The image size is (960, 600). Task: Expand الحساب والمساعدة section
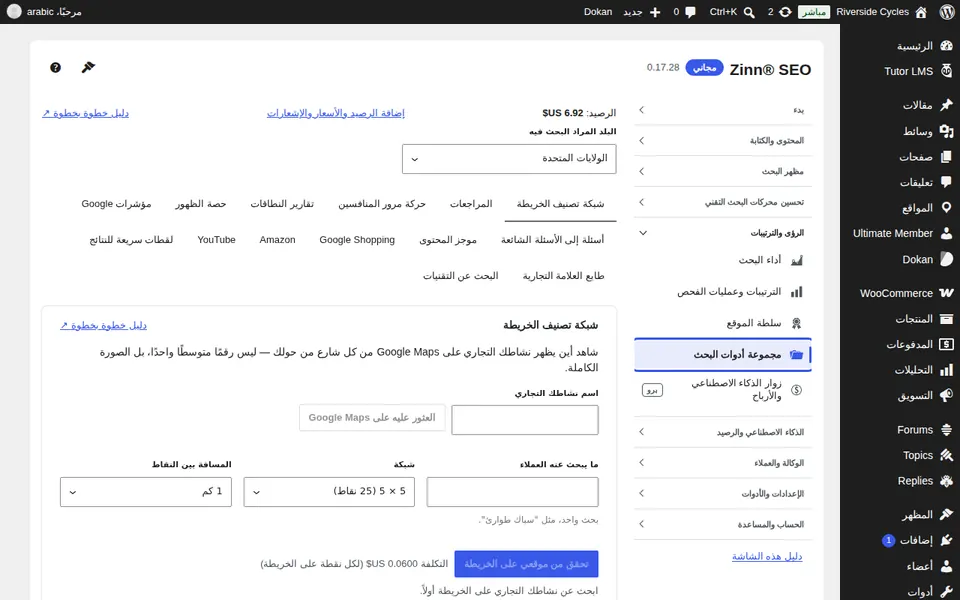(723, 524)
